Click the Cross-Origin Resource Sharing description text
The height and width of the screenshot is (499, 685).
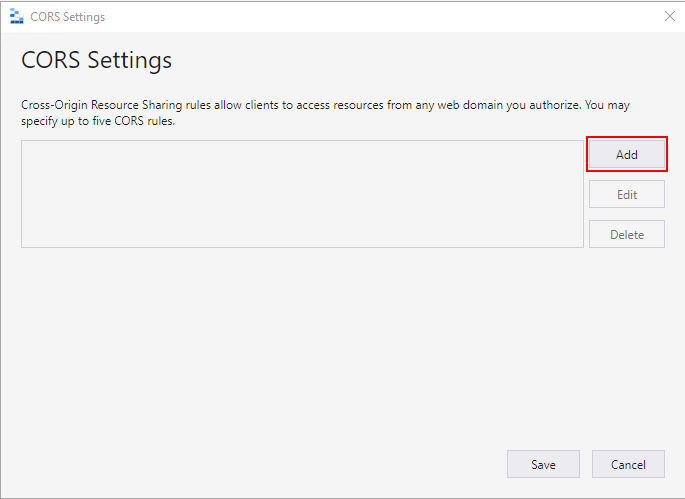click(x=325, y=113)
